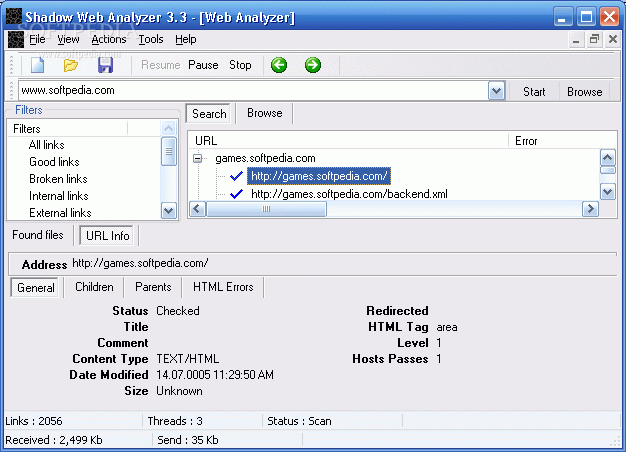The image size is (626, 452).
Task: Open a saved project via the folder icon
Action: [x=71, y=65]
